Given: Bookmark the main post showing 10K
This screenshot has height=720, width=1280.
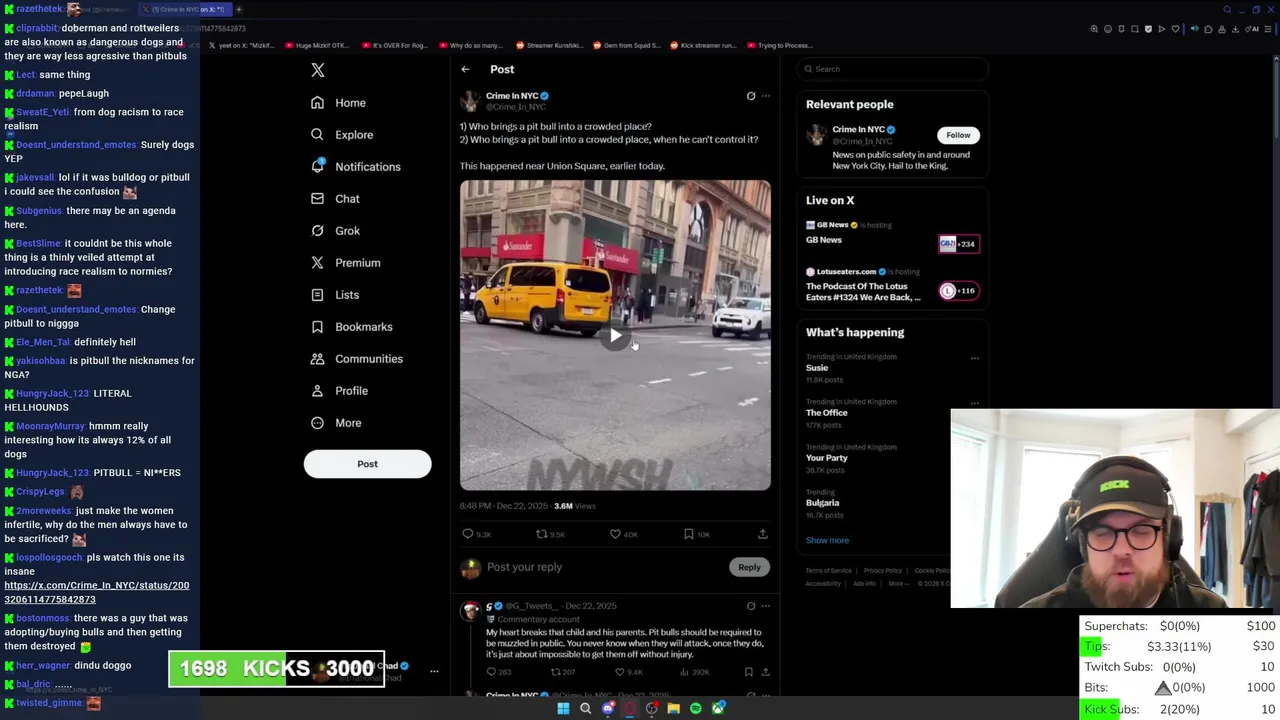Looking at the screenshot, I should [x=688, y=534].
